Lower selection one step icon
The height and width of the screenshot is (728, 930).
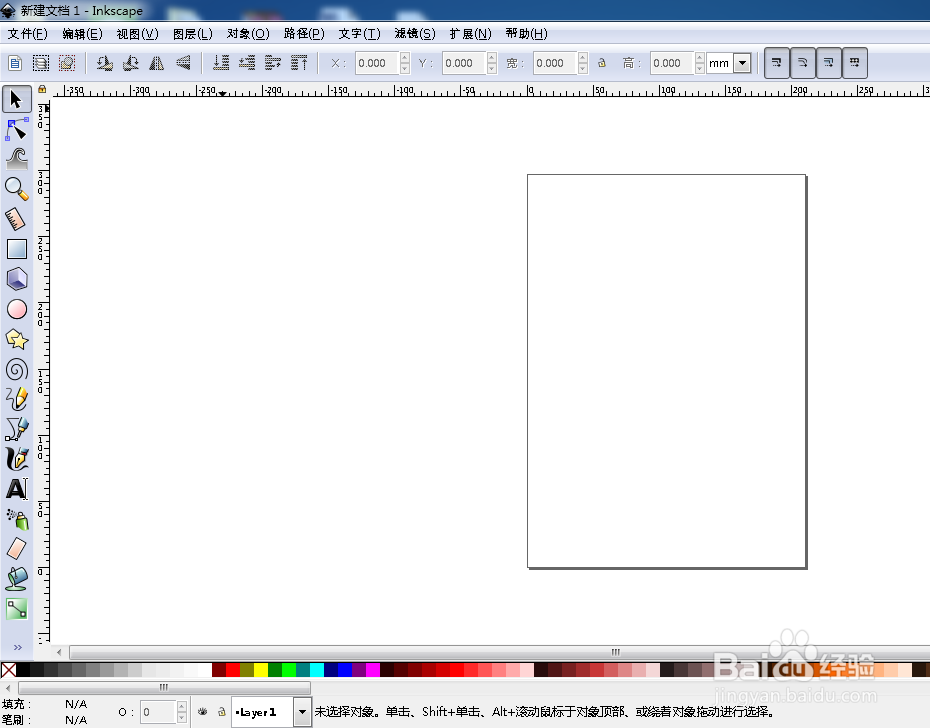247,63
